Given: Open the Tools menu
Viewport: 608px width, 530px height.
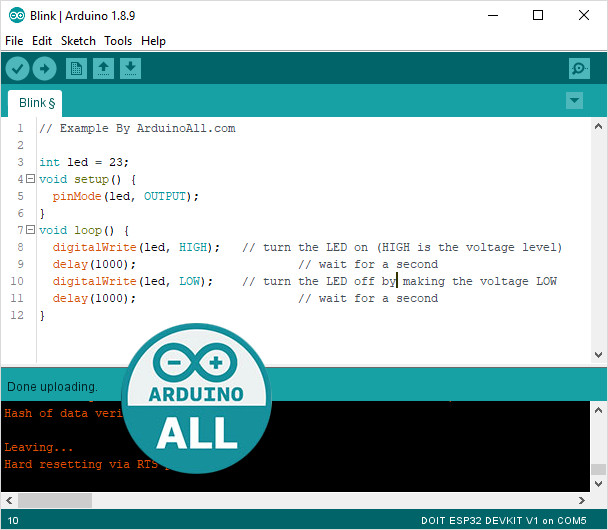Looking at the screenshot, I should click(118, 41).
